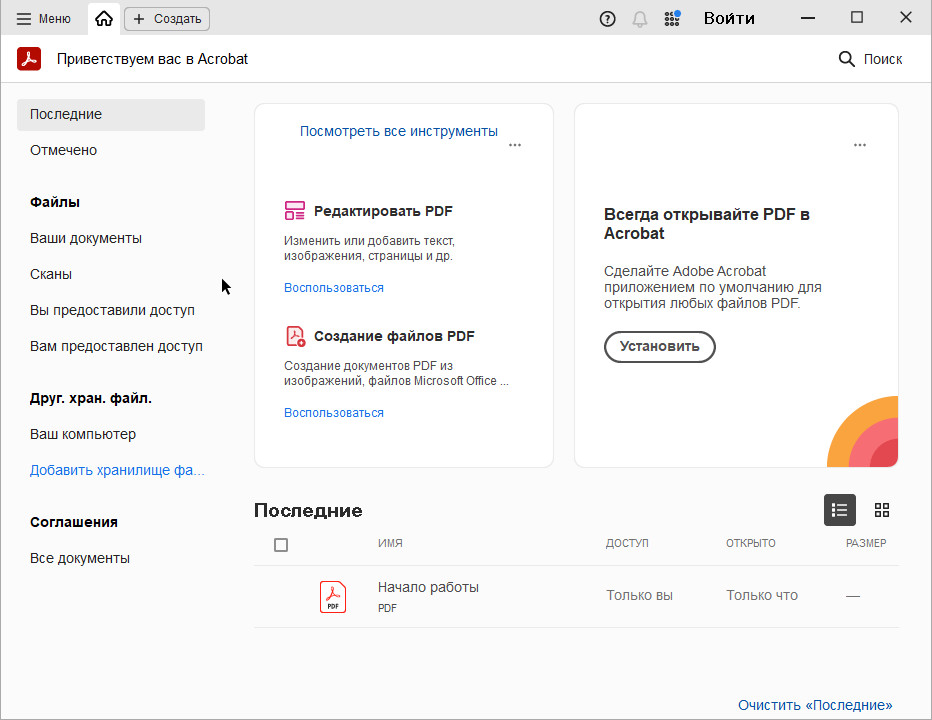Click the Создать button
Image resolution: width=932 pixels, height=720 pixels.
tap(167, 18)
